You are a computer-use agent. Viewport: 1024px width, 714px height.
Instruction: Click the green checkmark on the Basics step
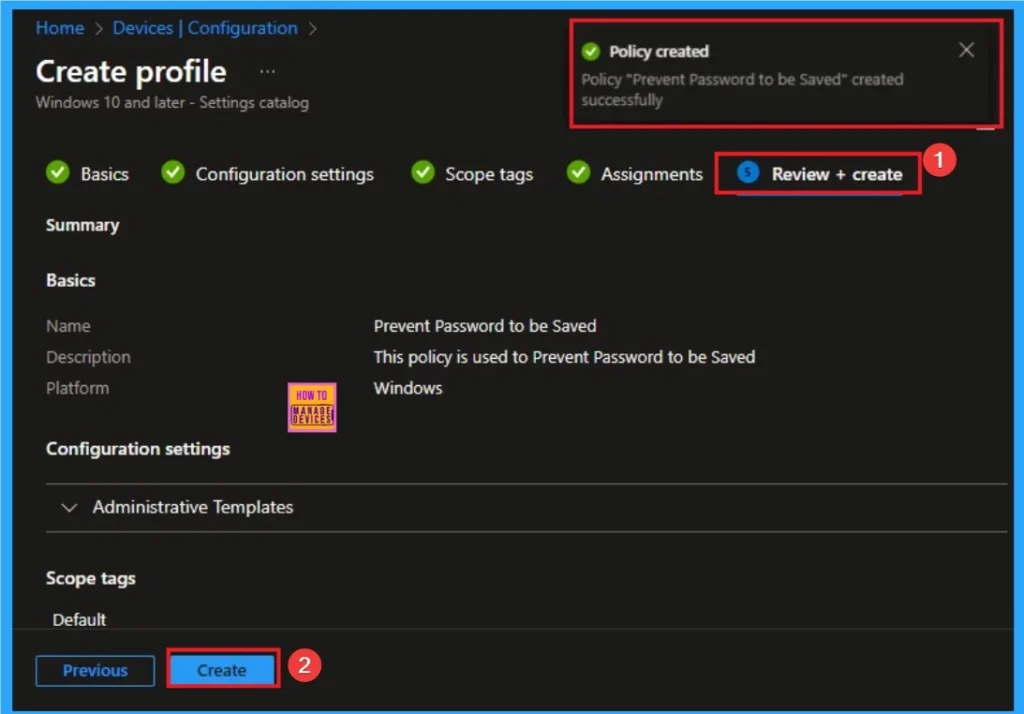click(x=57, y=173)
